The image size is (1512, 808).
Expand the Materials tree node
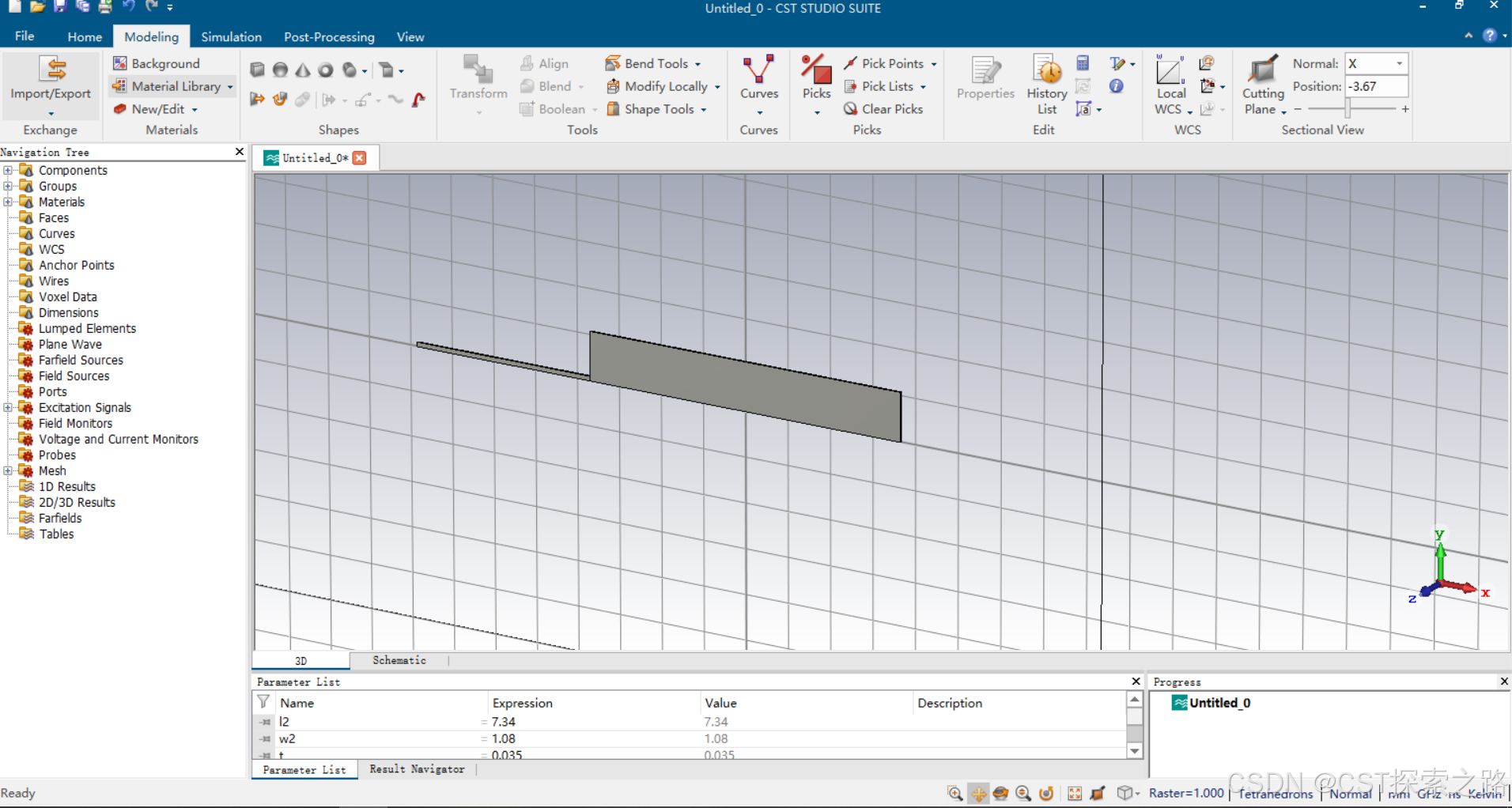pyautogui.click(x=8, y=202)
